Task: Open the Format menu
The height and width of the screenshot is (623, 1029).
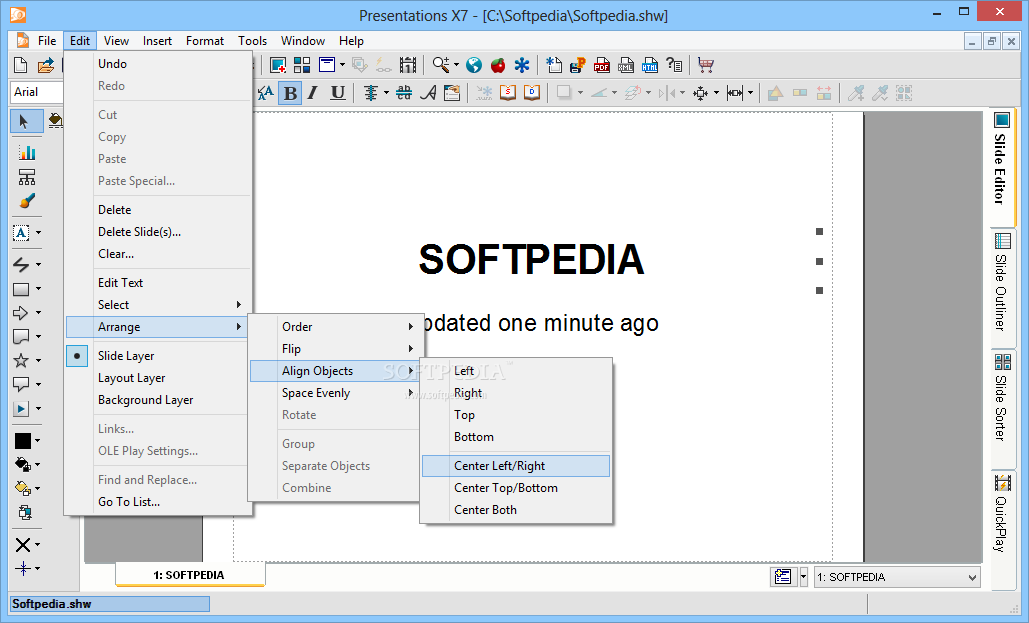Action: [x=205, y=41]
